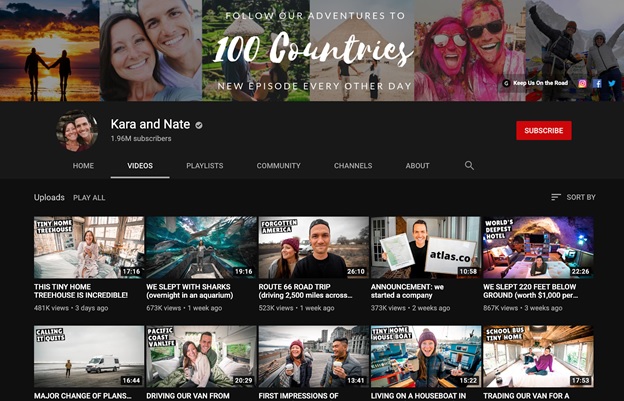Open the Forgotten America video thumbnail
This screenshot has height=401, width=624.
pos(314,247)
